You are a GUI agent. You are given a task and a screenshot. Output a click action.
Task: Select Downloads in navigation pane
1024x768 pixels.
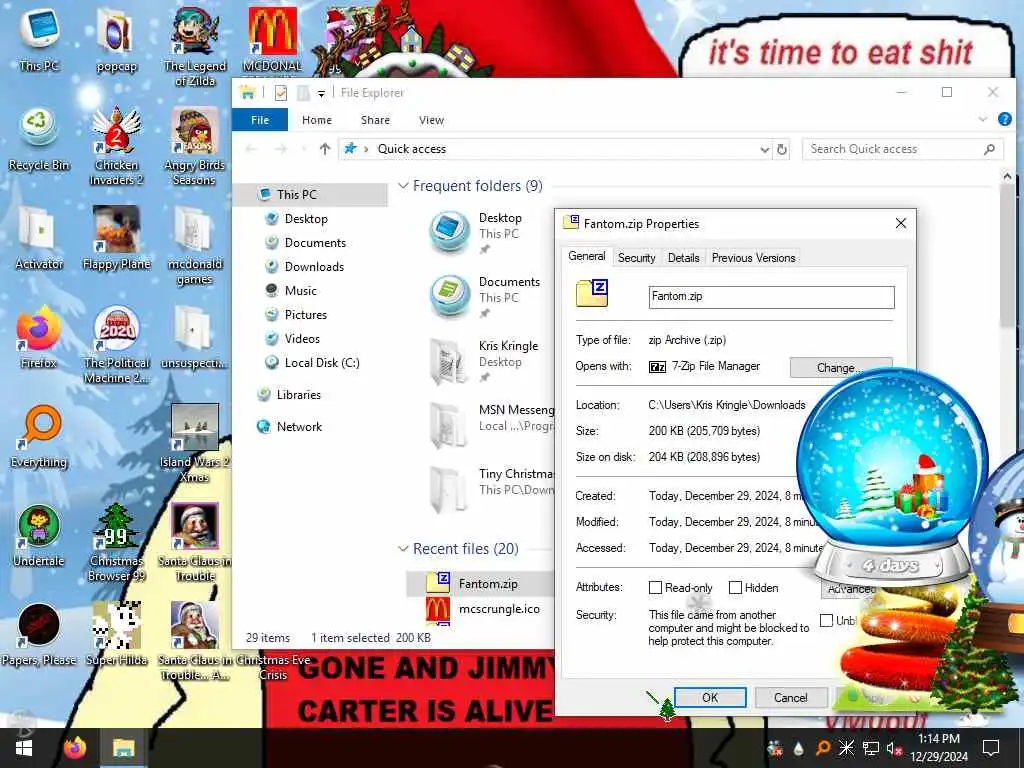click(x=314, y=266)
